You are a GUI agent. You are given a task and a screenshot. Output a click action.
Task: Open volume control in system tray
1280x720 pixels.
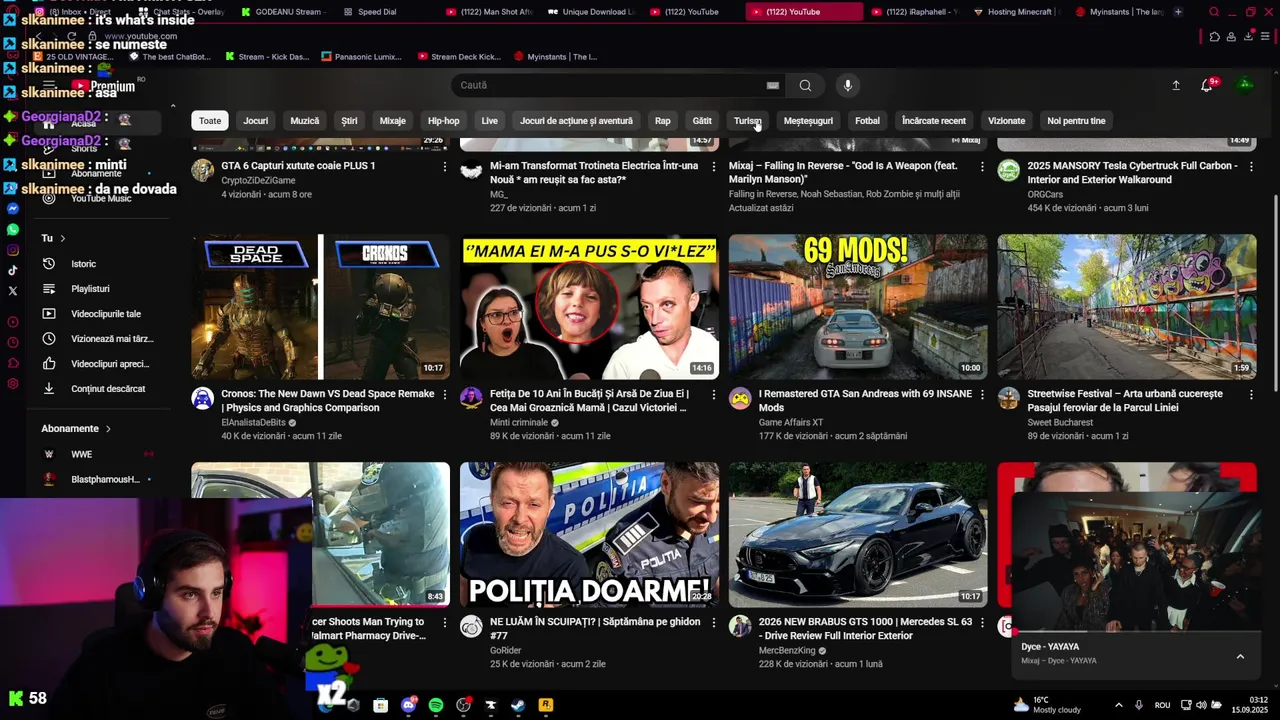tap(1202, 705)
